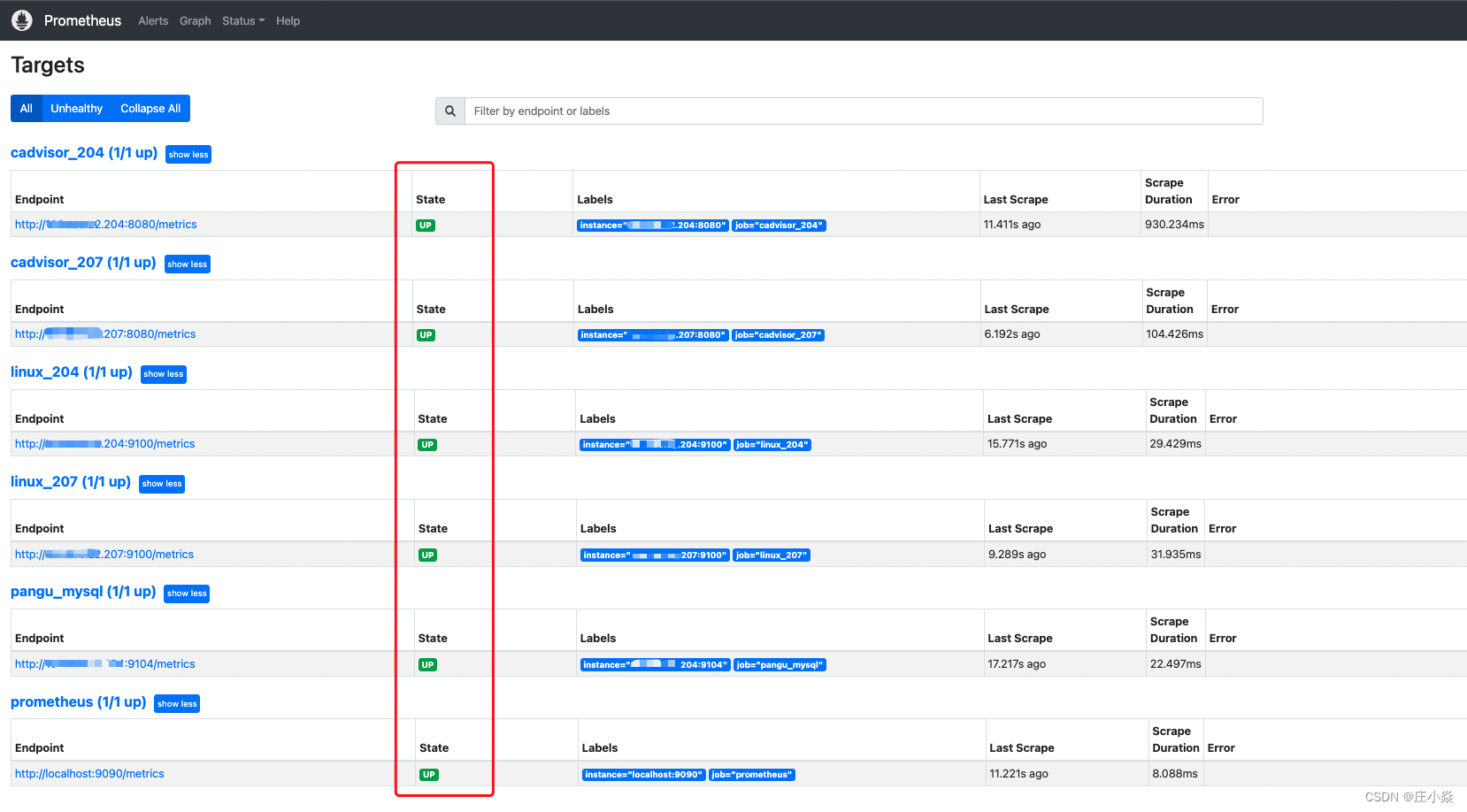Screen dimensions: 1467x812
Task: Click the job="linux_207" label badge
Action: coord(772,555)
